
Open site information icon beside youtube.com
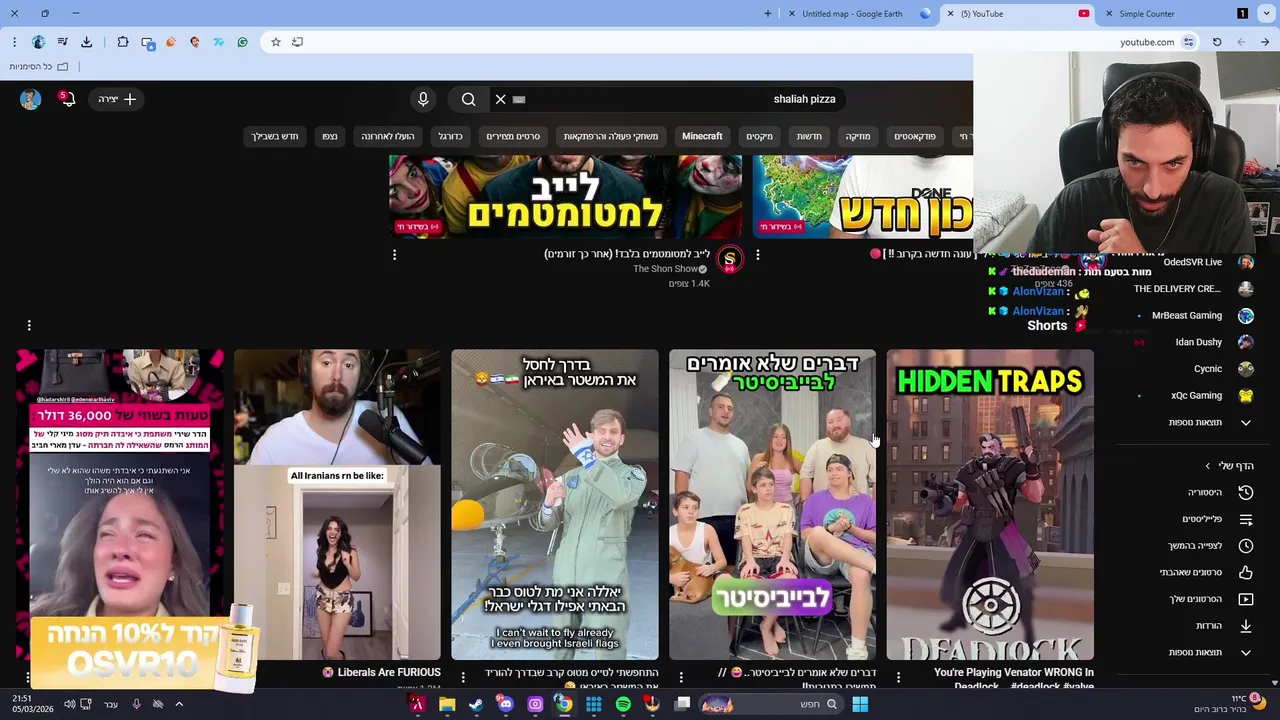click(1188, 42)
